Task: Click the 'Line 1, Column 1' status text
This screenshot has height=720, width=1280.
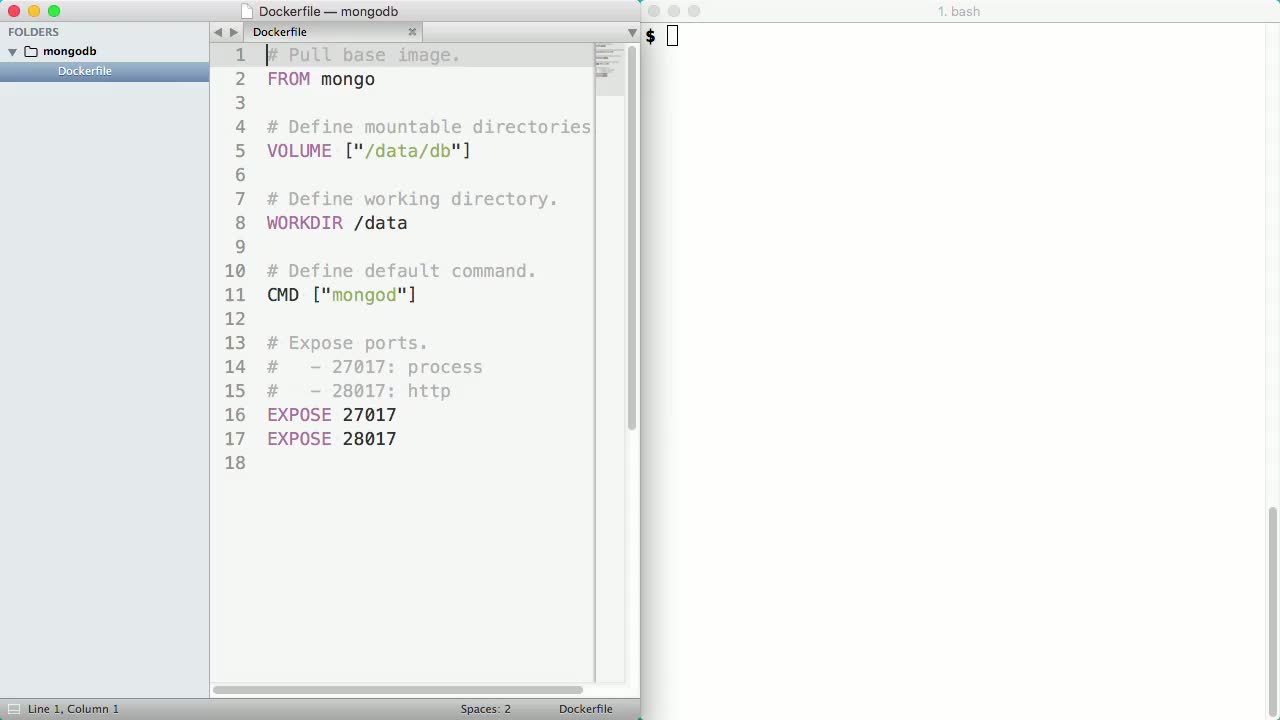Action: (73, 709)
